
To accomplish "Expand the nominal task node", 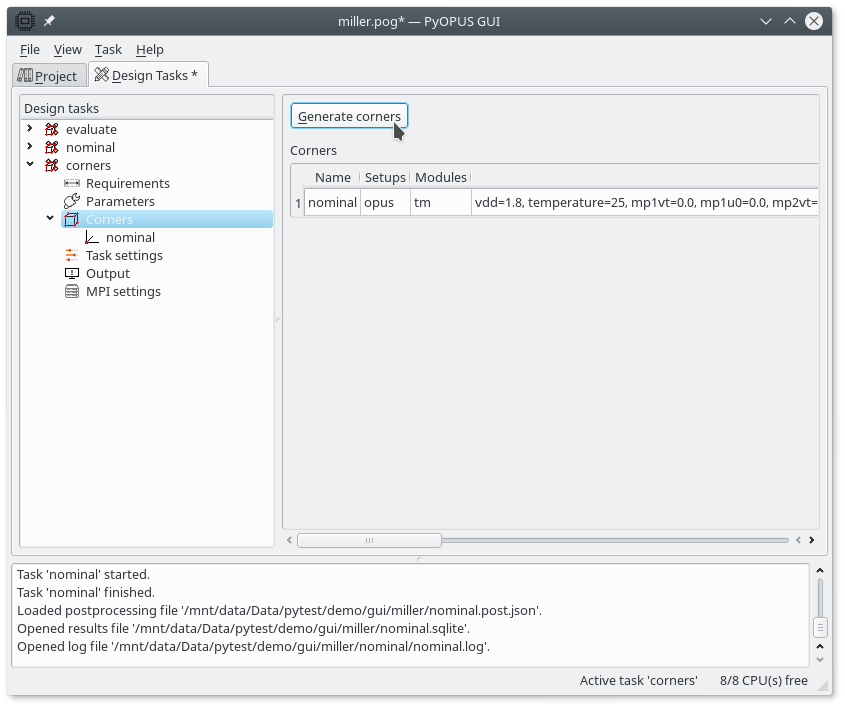I will (30, 147).
